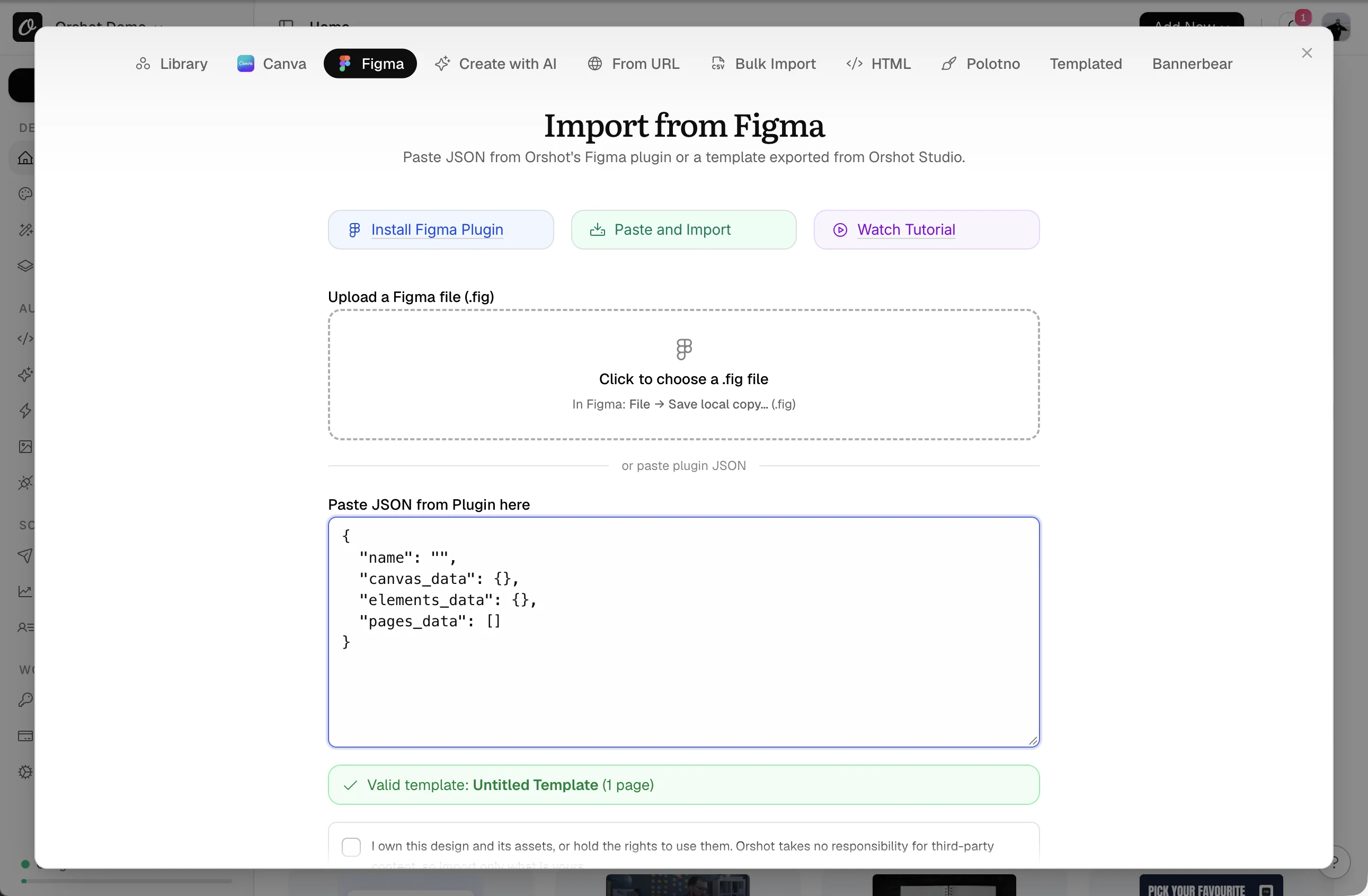This screenshot has width=1368, height=896.
Task: Open the Create with AI tab
Action: (495, 64)
